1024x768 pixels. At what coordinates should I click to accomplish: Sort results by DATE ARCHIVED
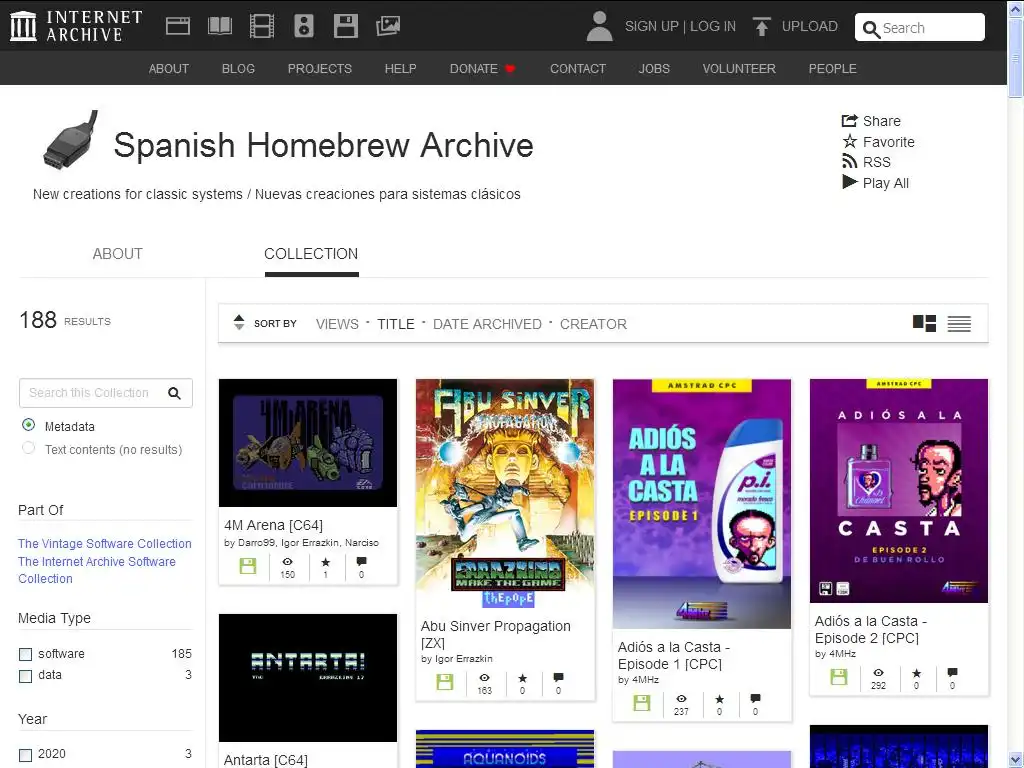pos(487,324)
